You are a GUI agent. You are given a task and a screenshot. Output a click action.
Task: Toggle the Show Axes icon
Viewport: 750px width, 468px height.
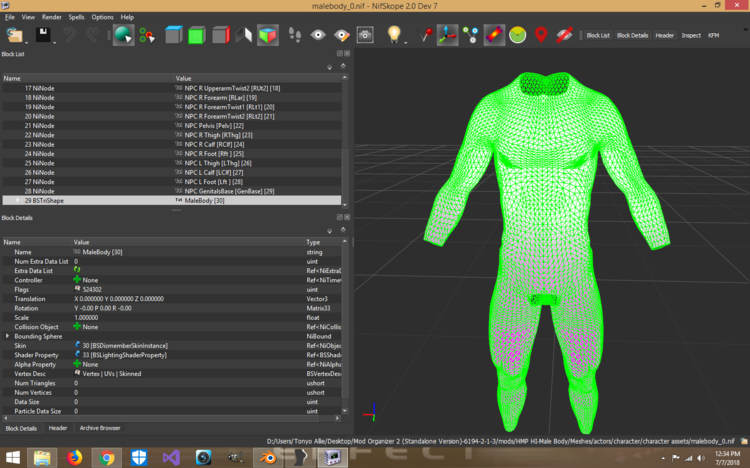(x=447, y=35)
